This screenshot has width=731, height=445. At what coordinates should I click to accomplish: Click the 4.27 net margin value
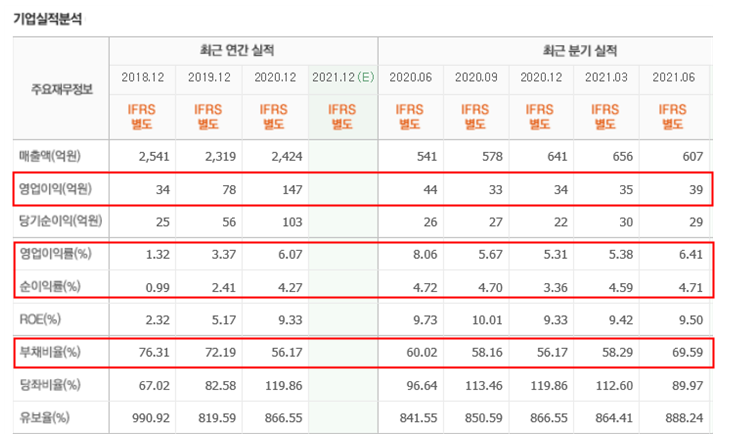click(290, 288)
